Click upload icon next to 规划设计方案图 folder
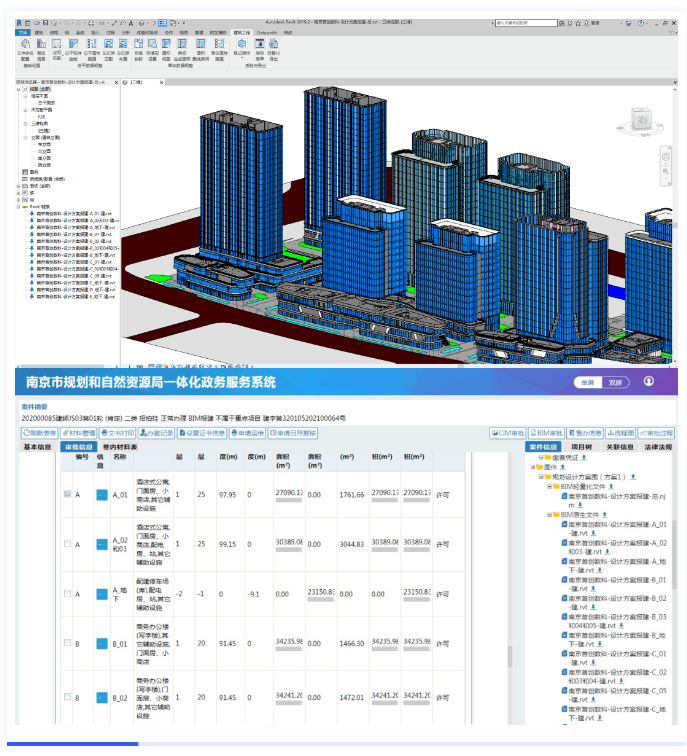This screenshot has width=687, height=756. coord(633,477)
